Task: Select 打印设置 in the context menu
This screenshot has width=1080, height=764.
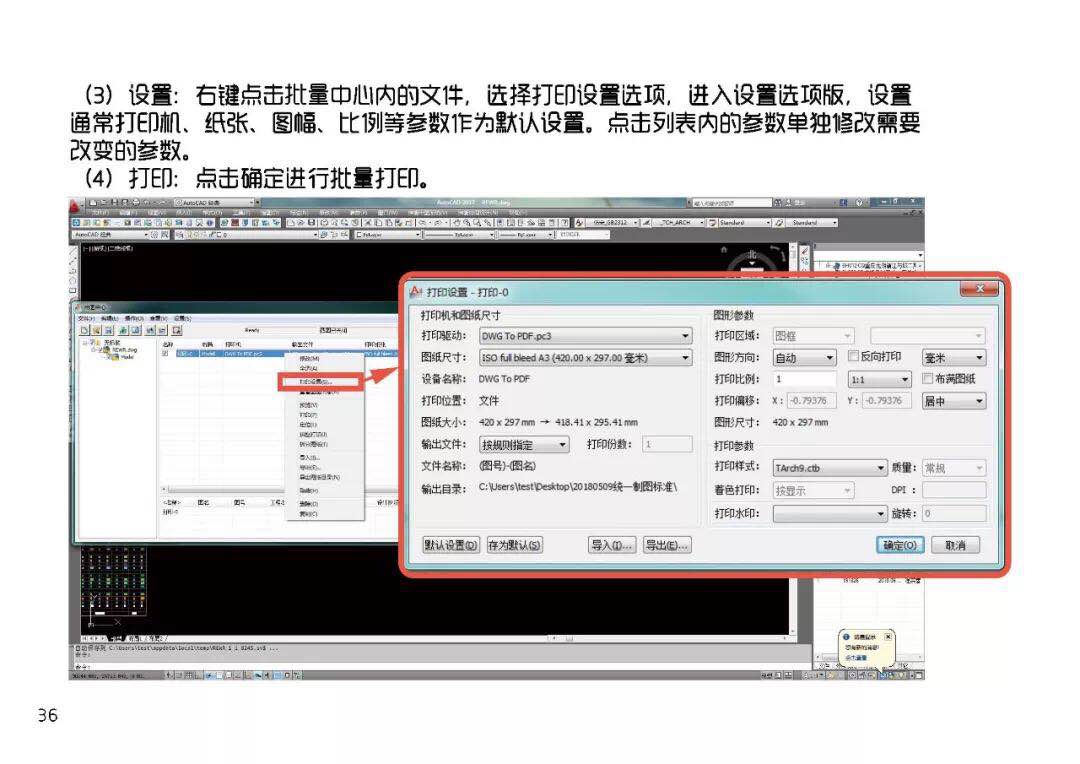Action: (x=315, y=381)
